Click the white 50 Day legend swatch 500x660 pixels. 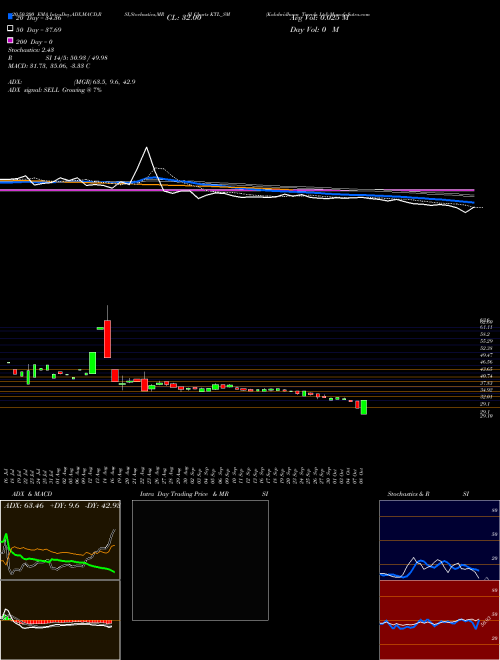coord(10,29)
